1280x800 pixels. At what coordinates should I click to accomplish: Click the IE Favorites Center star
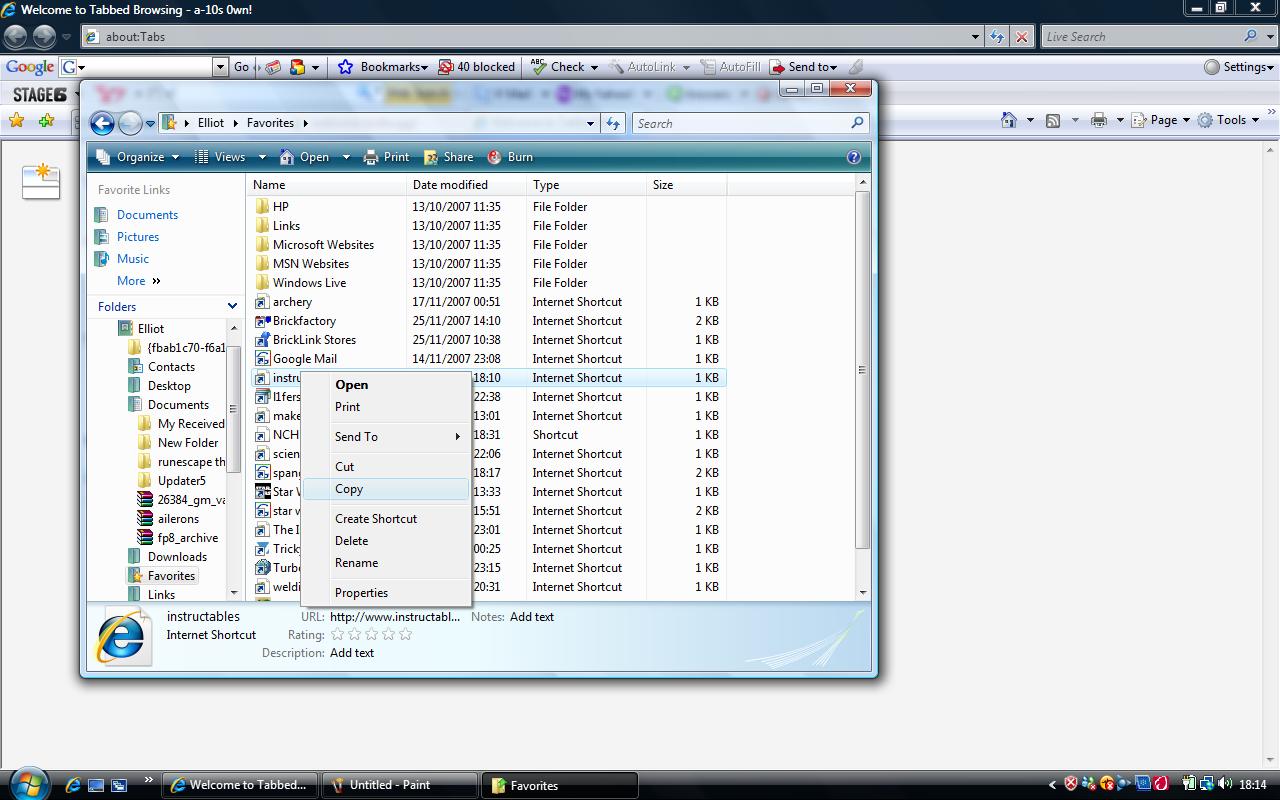[16, 120]
